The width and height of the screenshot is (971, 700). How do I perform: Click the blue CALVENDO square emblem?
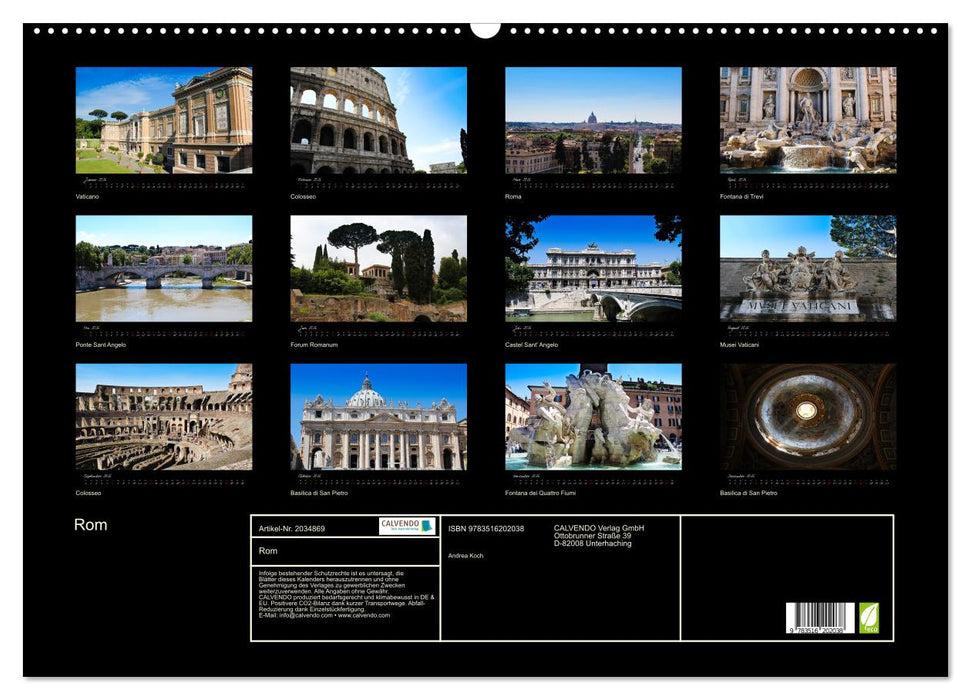point(426,527)
